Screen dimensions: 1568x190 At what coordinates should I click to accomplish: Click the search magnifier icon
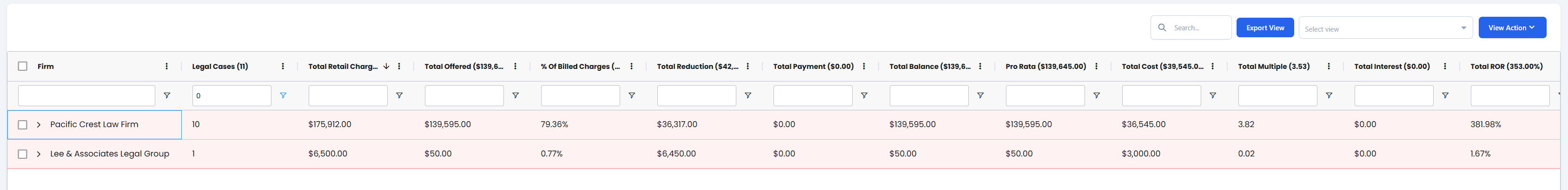tap(1162, 28)
